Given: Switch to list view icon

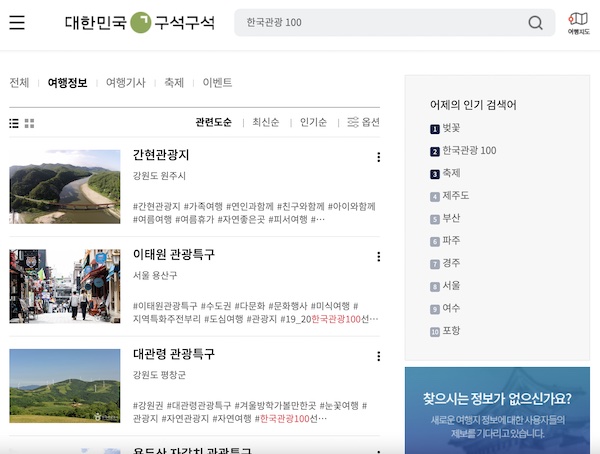Looking at the screenshot, I should [14, 123].
